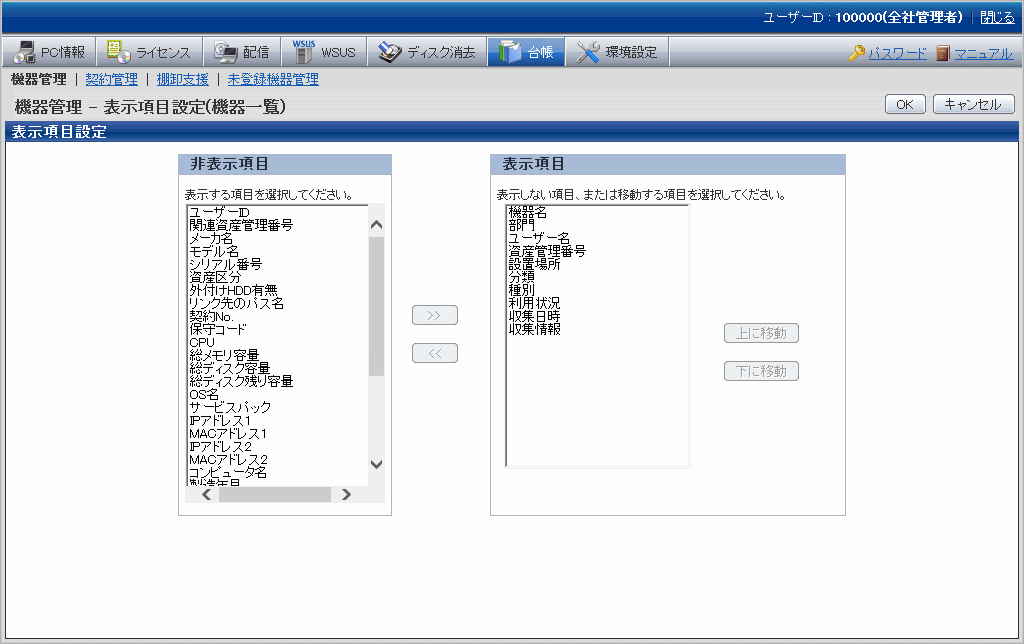Select 総メモリ容量 in hidden items list
Image resolution: width=1024 pixels, height=644 pixels.
coord(278,355)
